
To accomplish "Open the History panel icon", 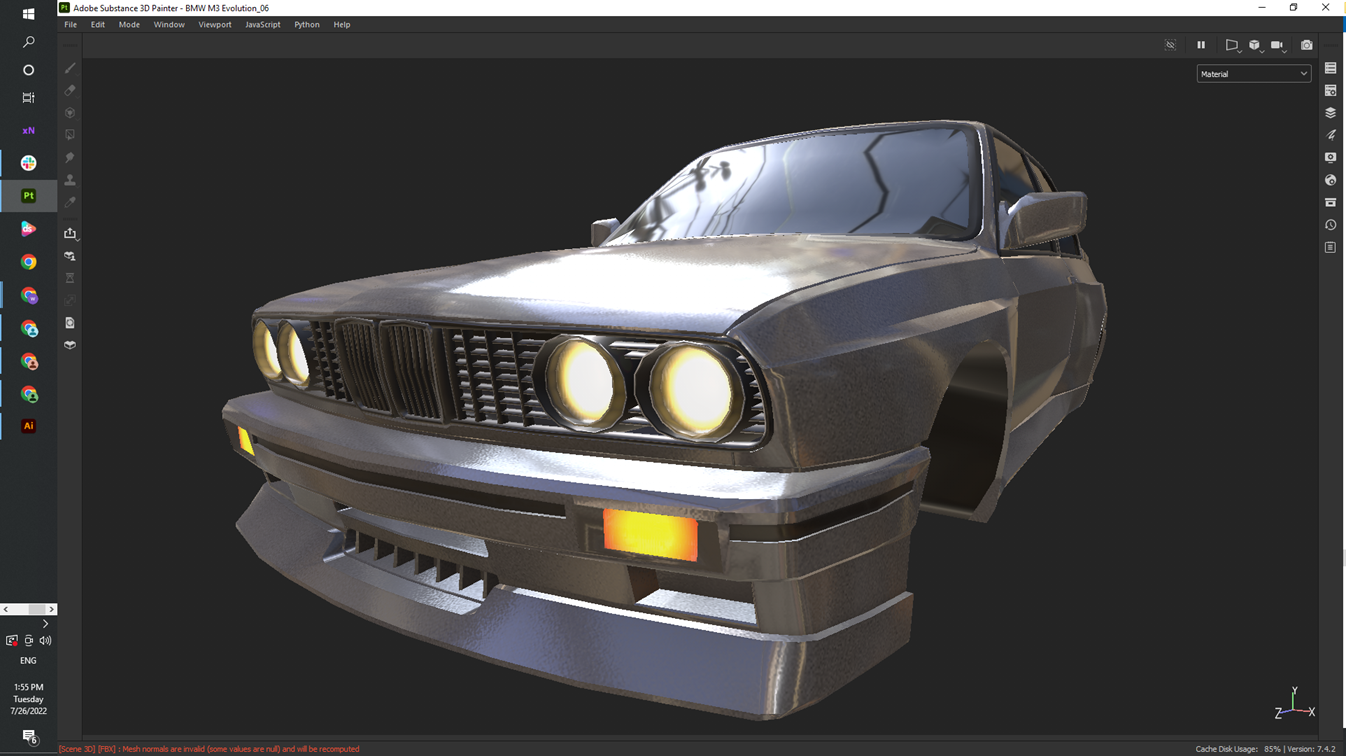I will [1330, 225].
